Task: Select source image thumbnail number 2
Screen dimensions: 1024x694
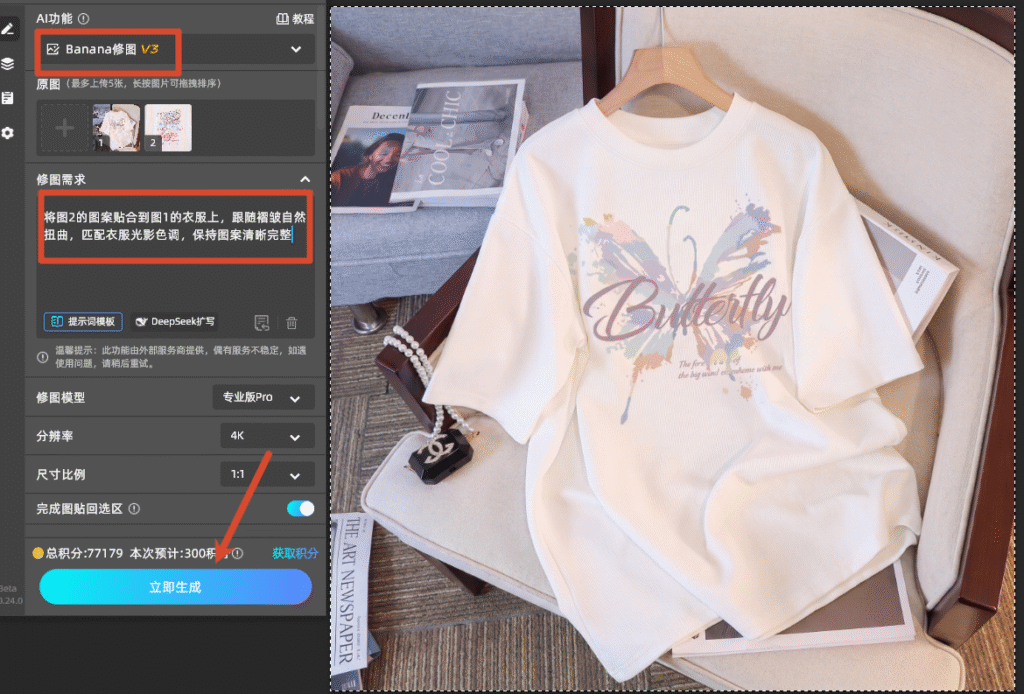Action: [168, 128]
